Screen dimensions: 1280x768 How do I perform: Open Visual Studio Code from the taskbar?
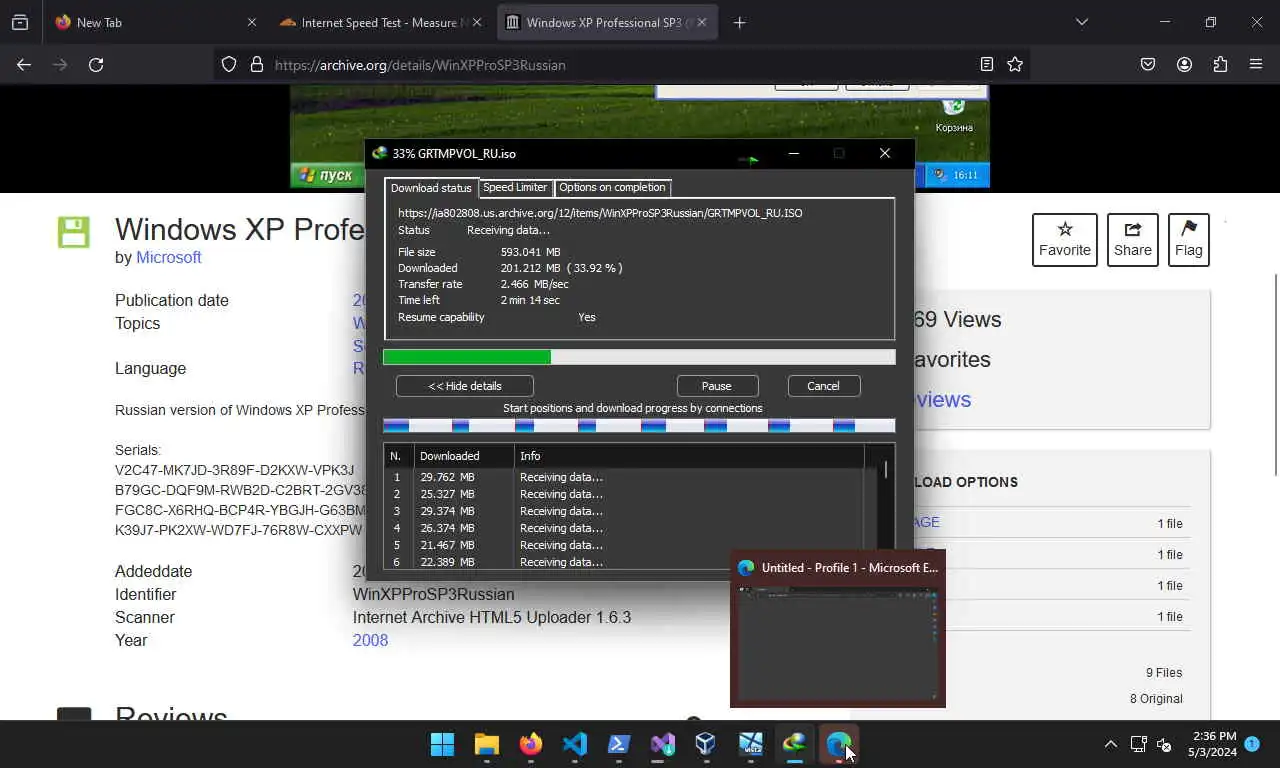[575, 744]
